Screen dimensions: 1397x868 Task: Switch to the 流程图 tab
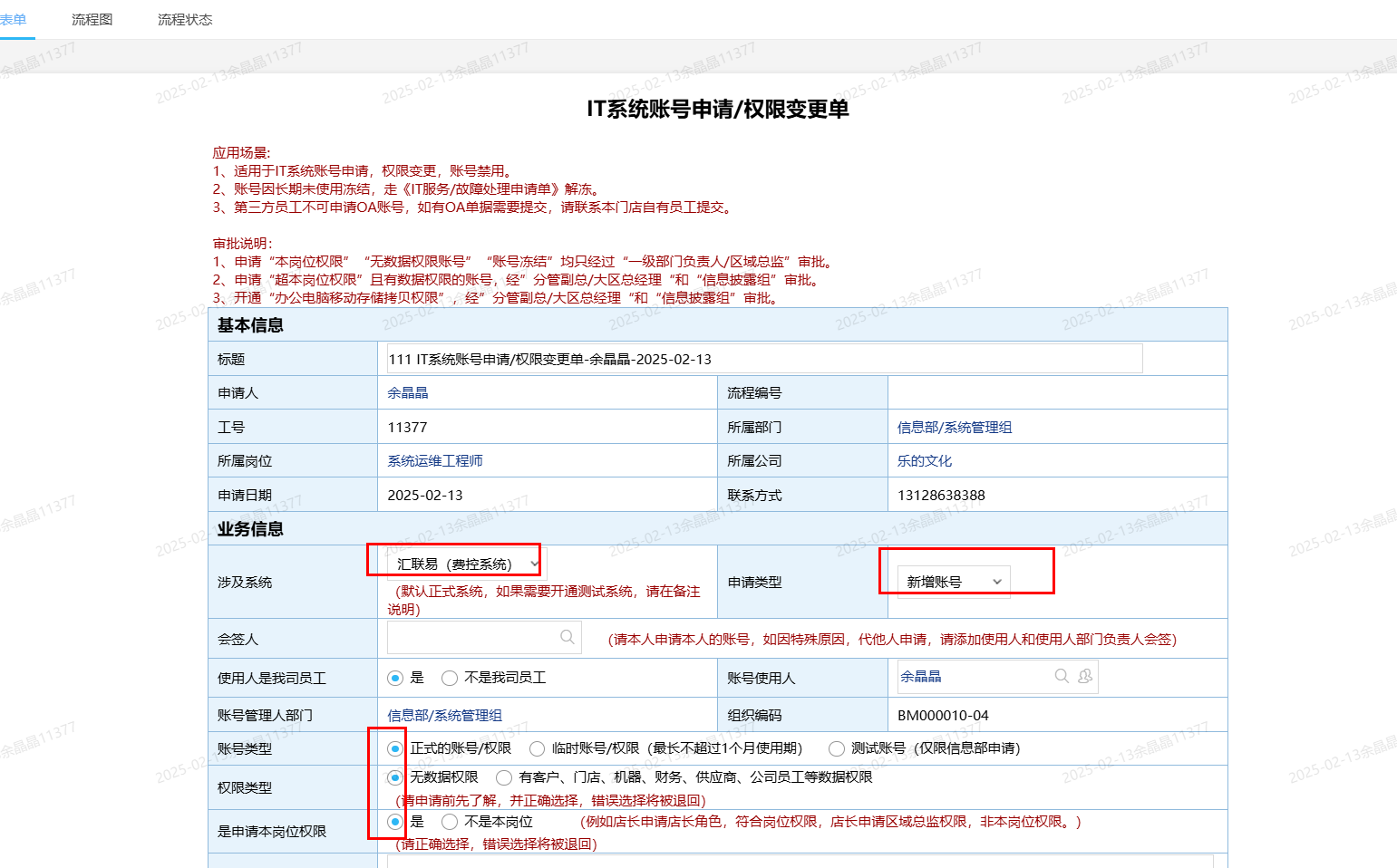coord(92,19)
